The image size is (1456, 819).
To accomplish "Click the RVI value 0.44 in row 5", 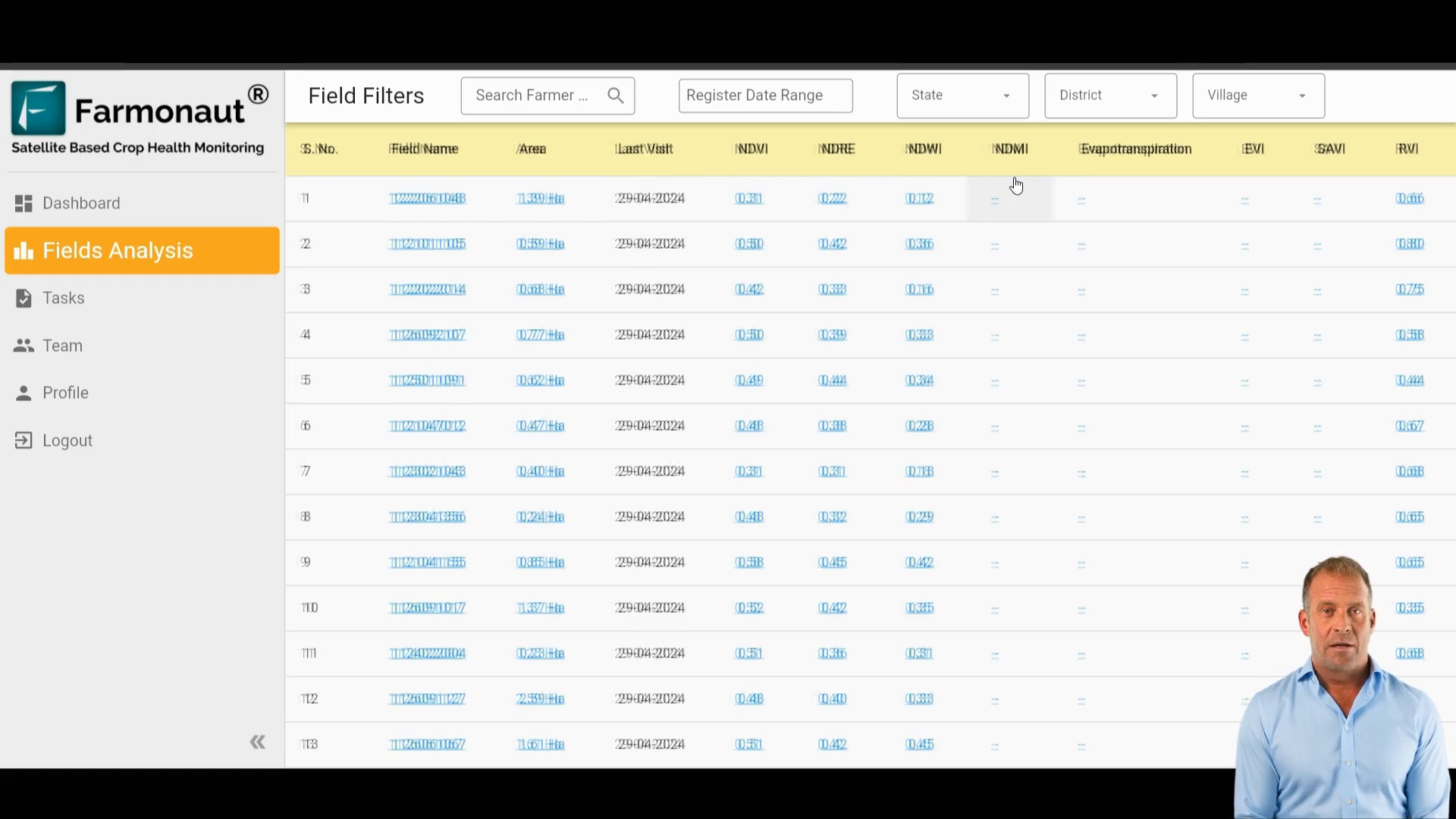I will pyautogui.click(x=1410, y=381).
